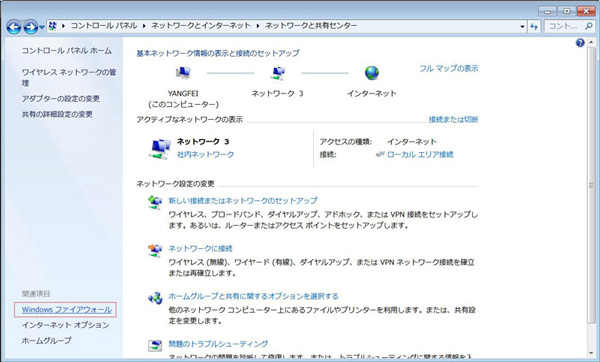Open ワイヤレス ネットワークの管理
Image resolution: width=600 pixels, height=362 pixels.
(x=69, y=77)
